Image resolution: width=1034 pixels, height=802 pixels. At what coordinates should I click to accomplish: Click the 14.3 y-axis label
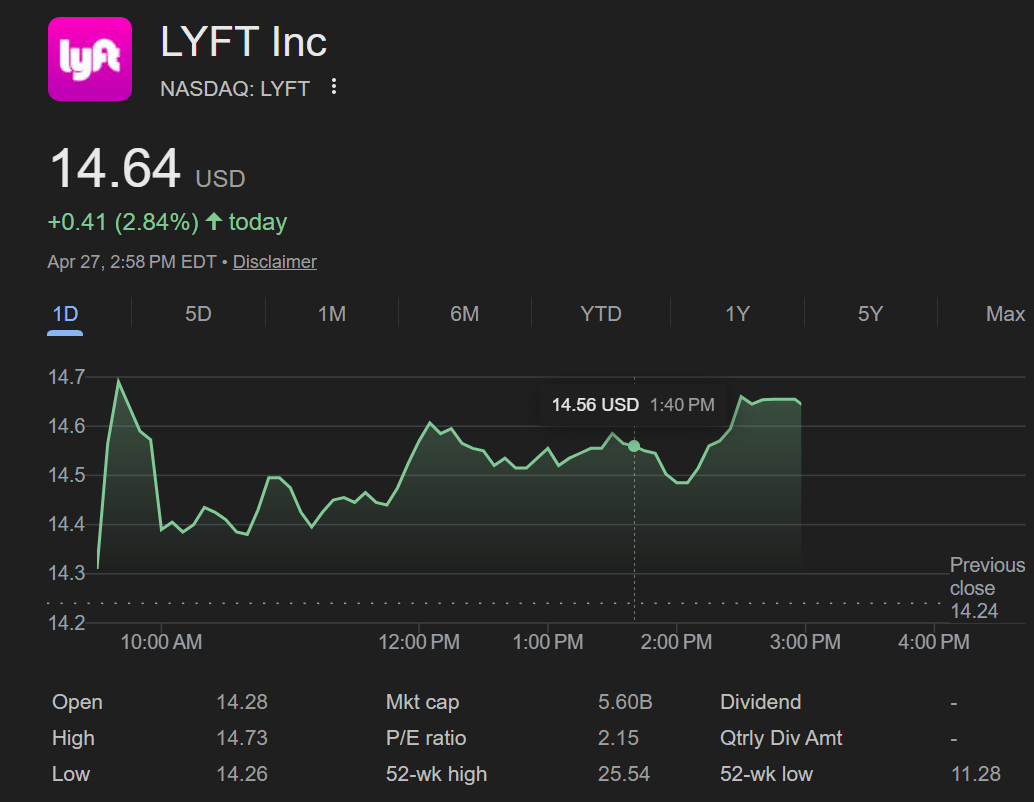(x=67, y=573)
